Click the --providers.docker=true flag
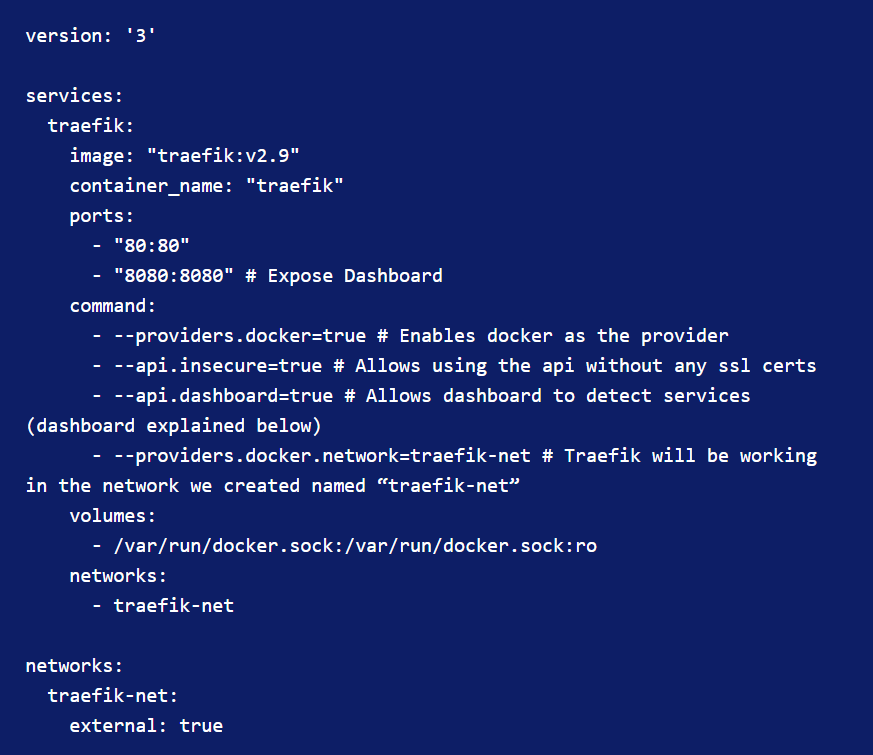This screenshot has height=755, width=873. [240, 336]
